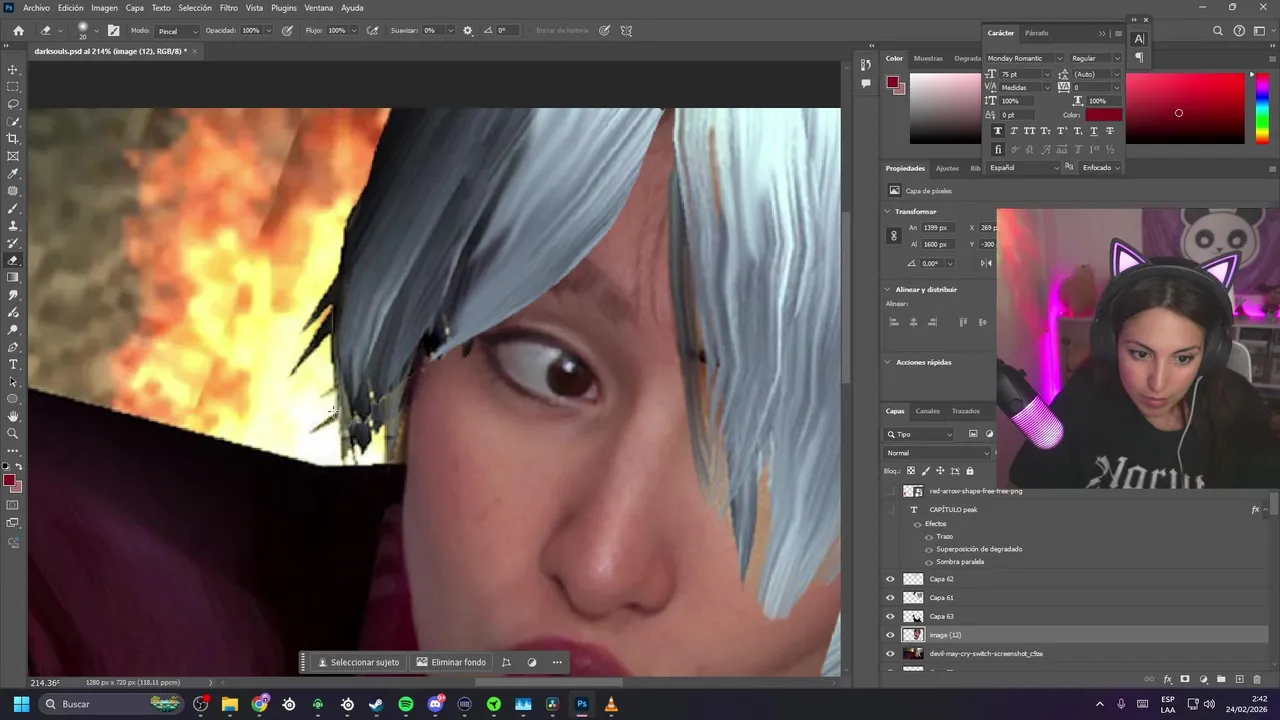1280x720 pixels.
Task: Select the Move tool
Action: (13, 70)
